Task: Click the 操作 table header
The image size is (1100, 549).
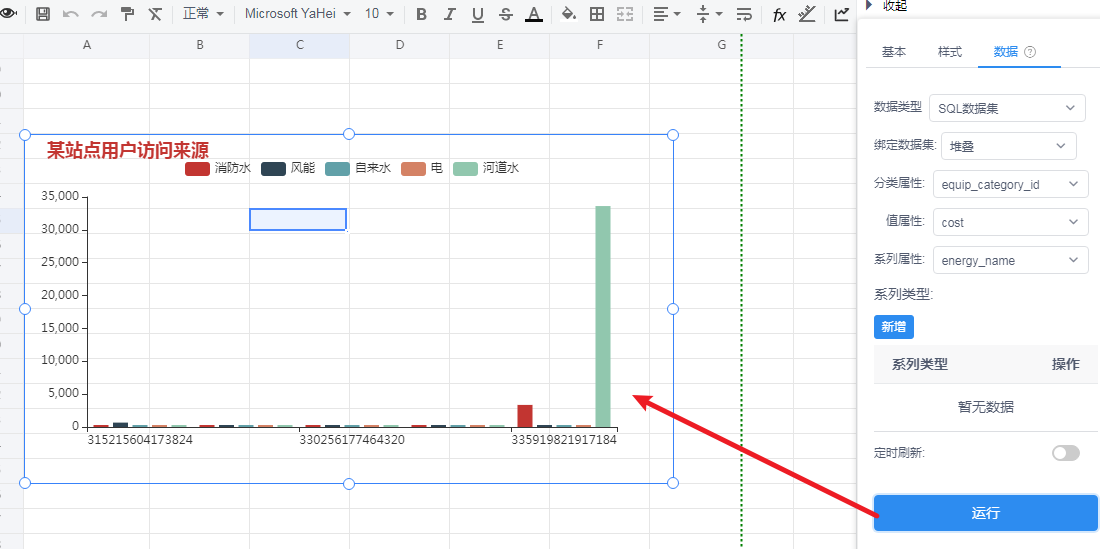Action: click(x=1066, y=365)
